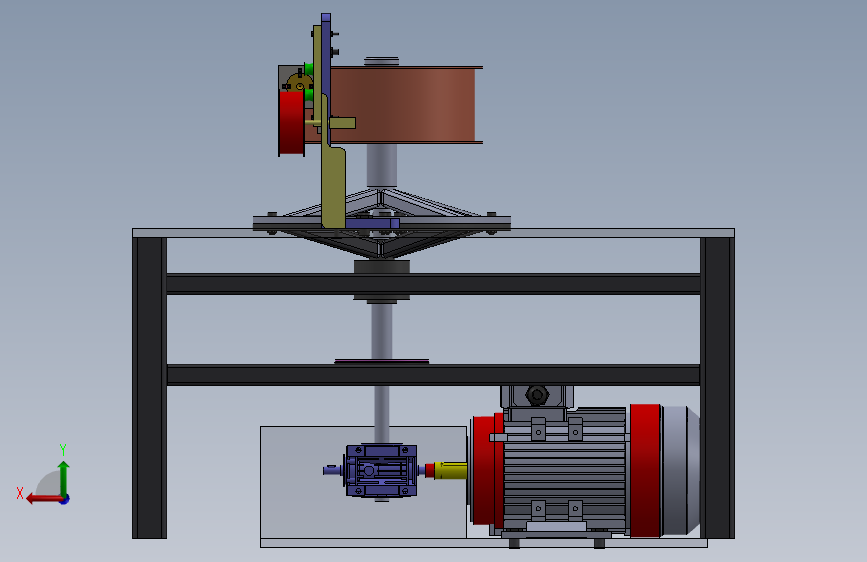Select the lower black horizontal crossbeam
867x562 pixels.
coord(434,375)
